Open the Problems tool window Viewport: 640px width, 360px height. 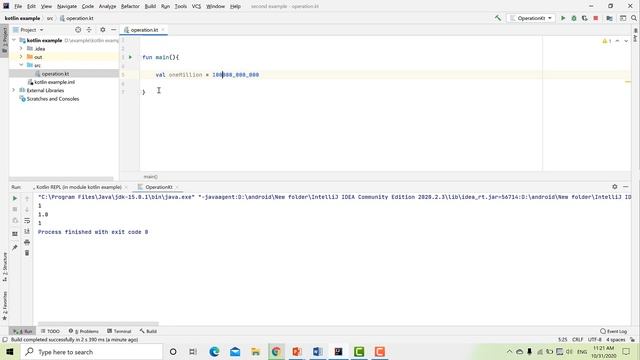point(84,331)
